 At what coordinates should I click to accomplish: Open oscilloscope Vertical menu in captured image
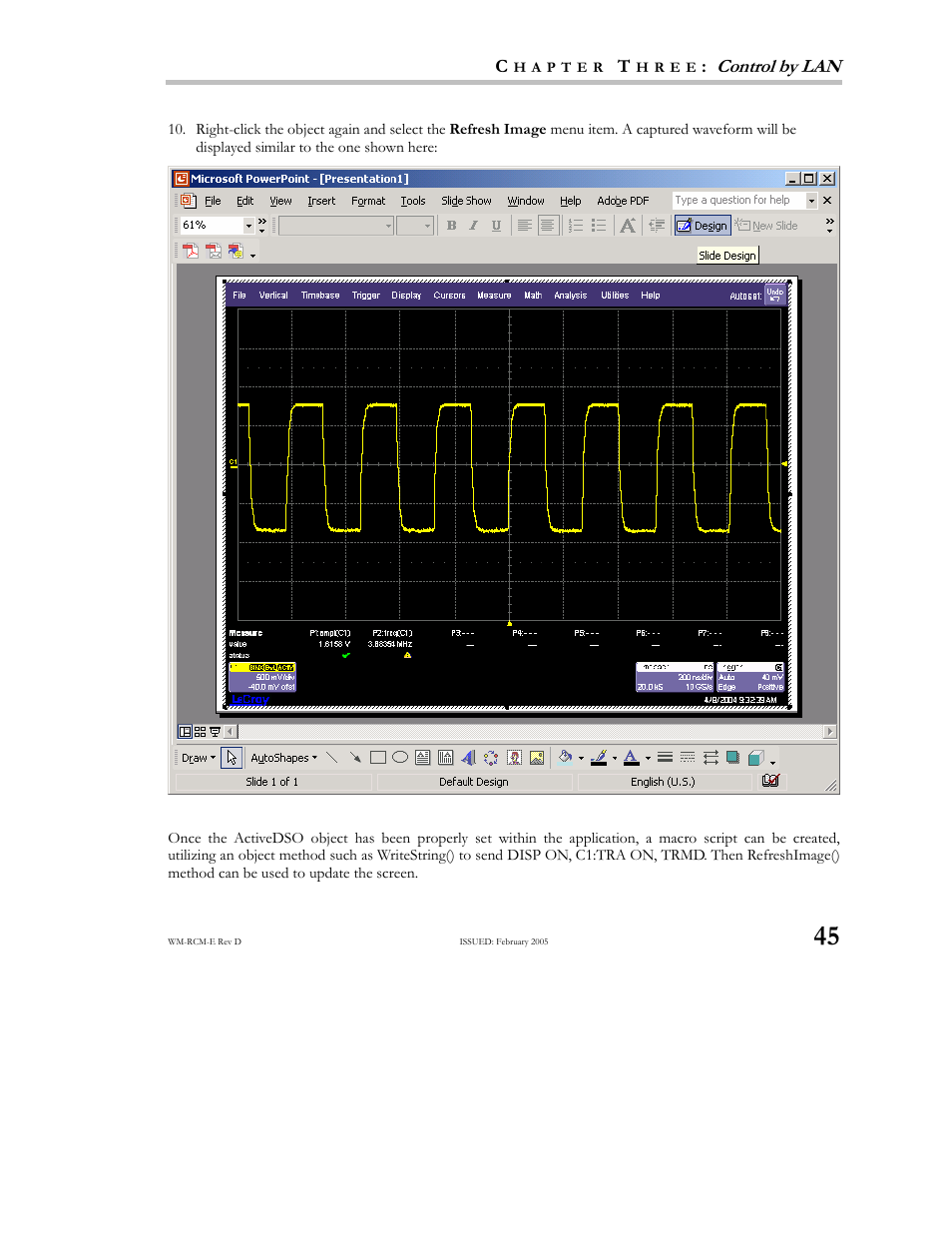point(273,296)
